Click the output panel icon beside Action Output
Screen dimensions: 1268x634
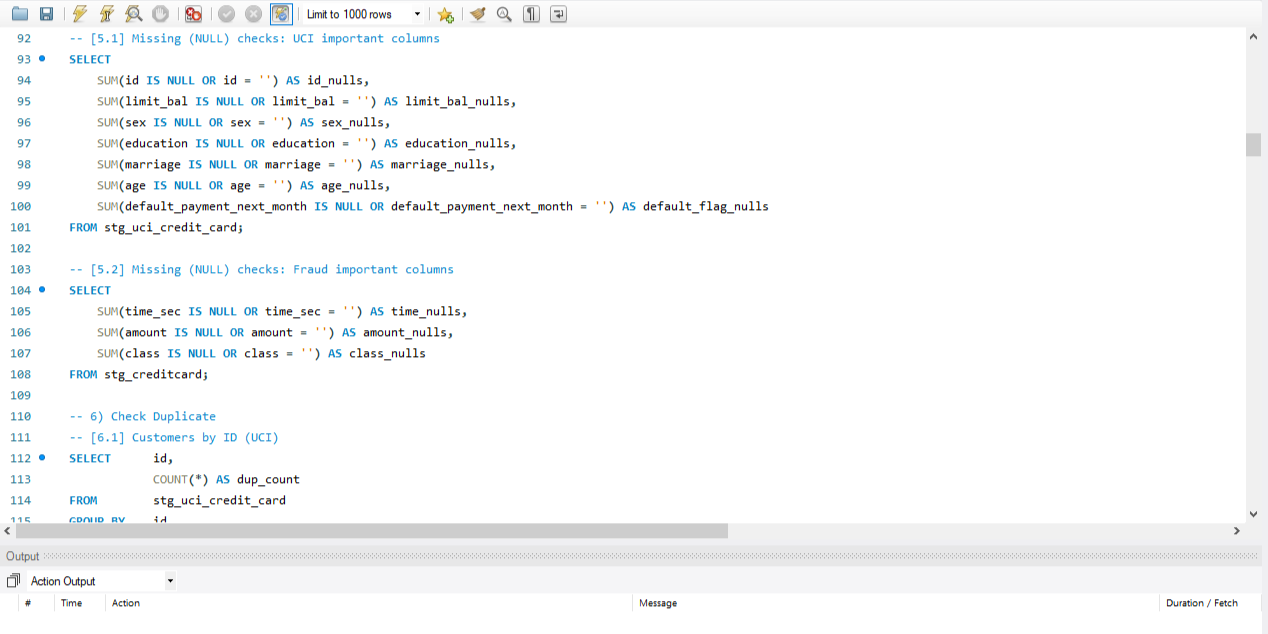(13, 581)
